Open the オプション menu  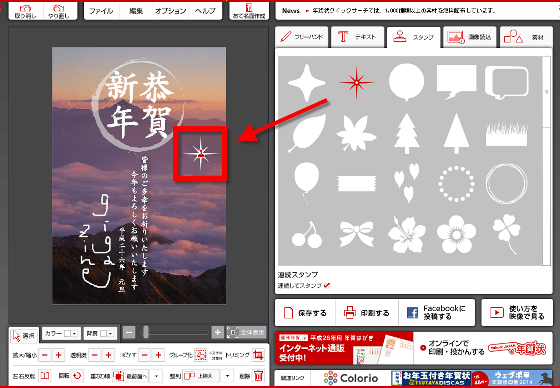pos(170,11)
